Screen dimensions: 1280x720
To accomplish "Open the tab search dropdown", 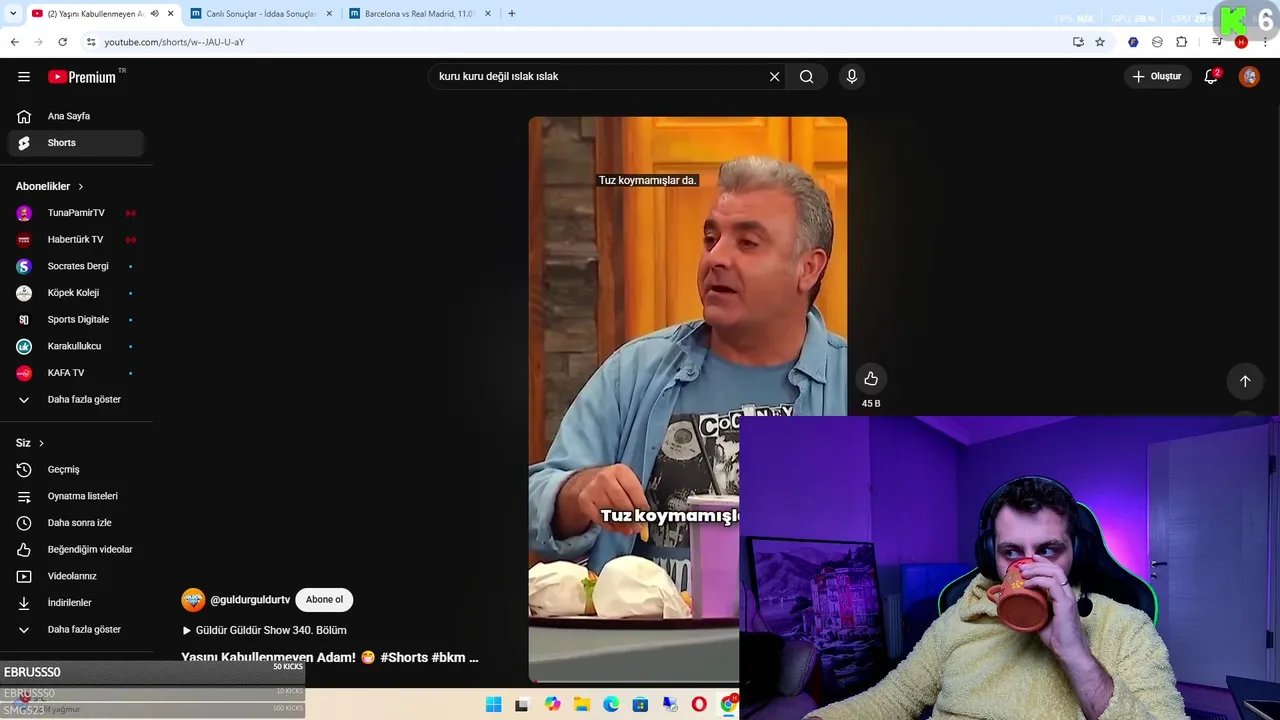I will [x=13, y=14].
